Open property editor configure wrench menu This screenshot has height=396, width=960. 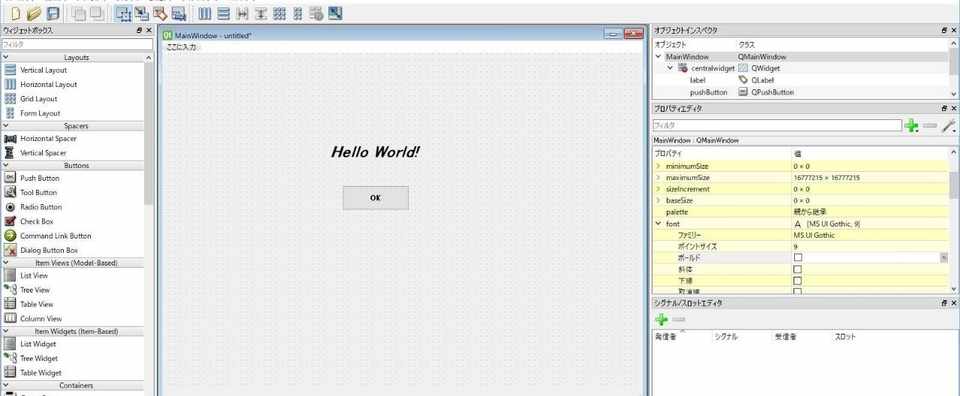949,126
